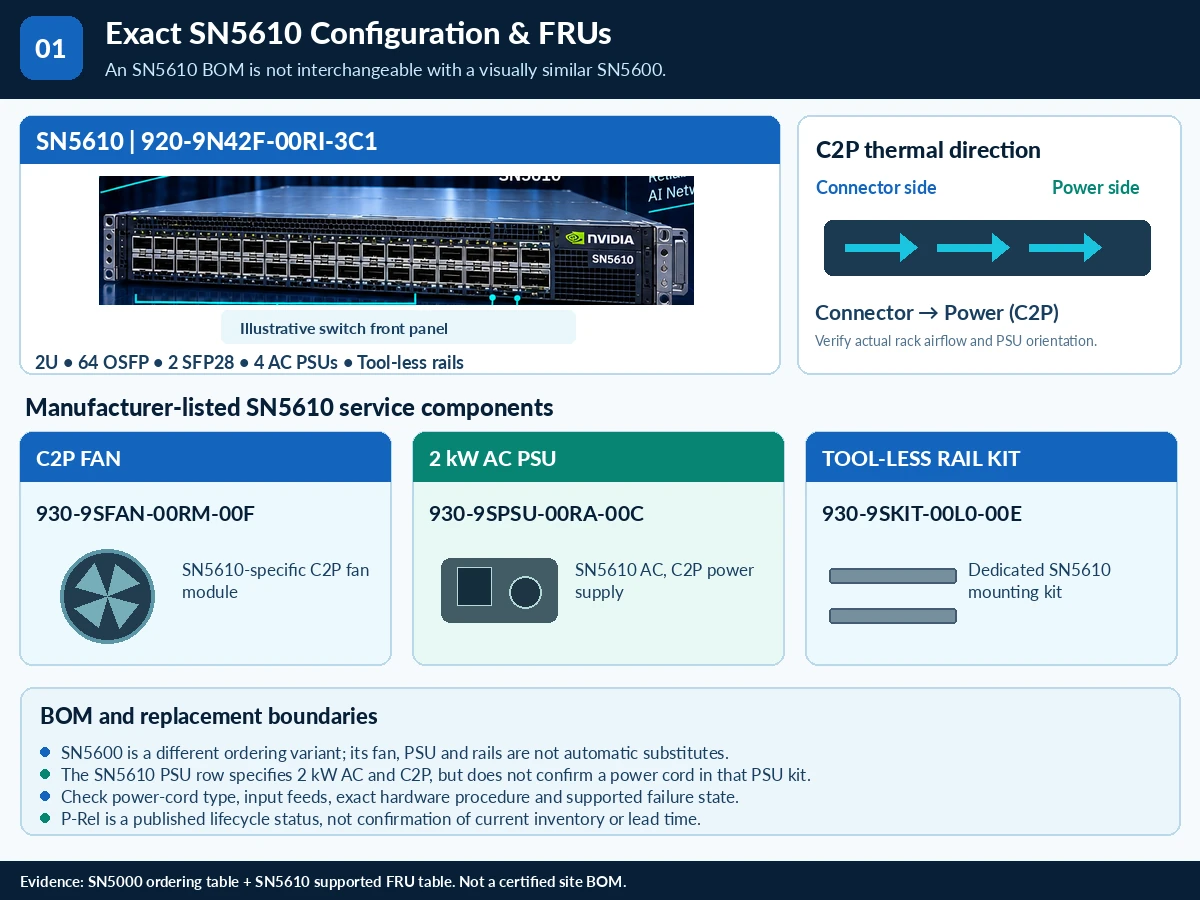Select part number 930-9SKIT-00L0-00E
Viewport: 1200px width, 900px height.
click(x=922, y=514)
